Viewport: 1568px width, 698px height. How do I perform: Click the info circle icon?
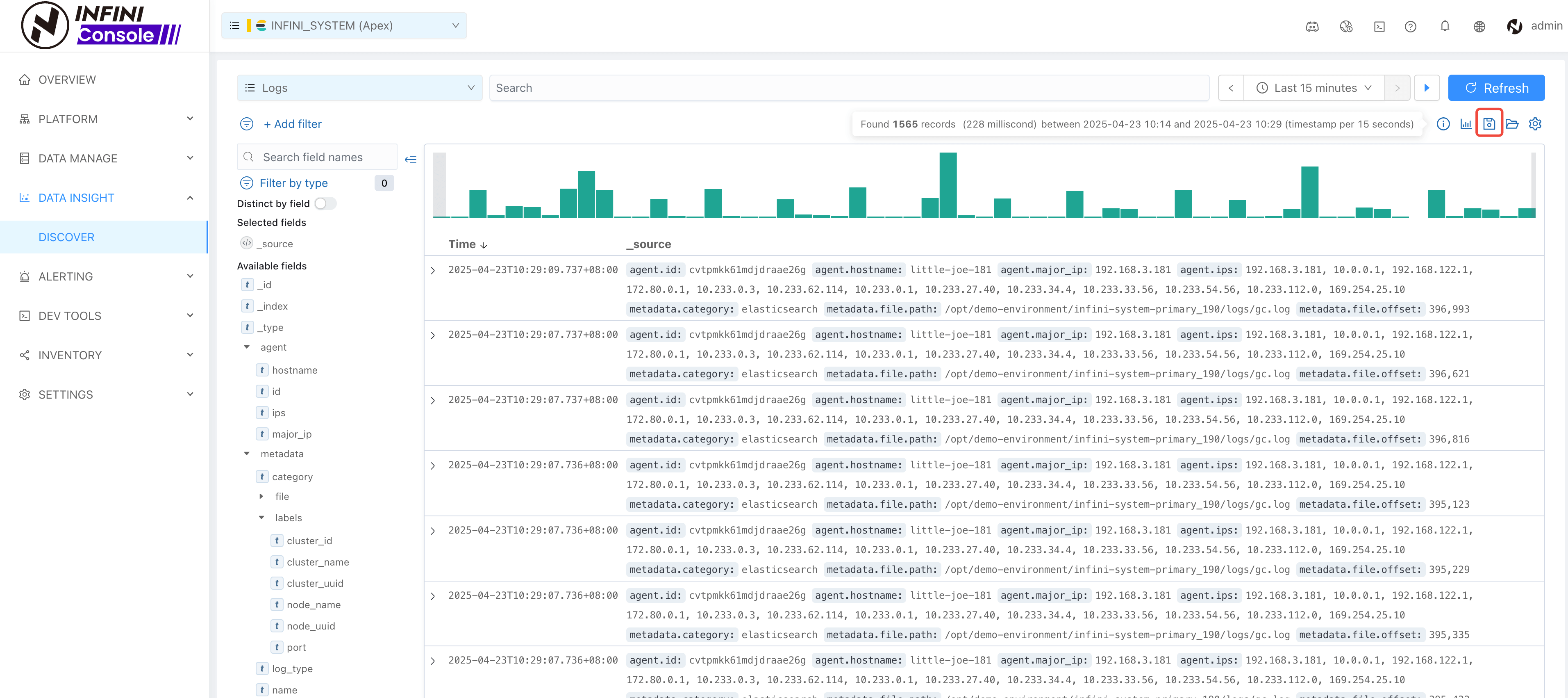[1443, 123]
